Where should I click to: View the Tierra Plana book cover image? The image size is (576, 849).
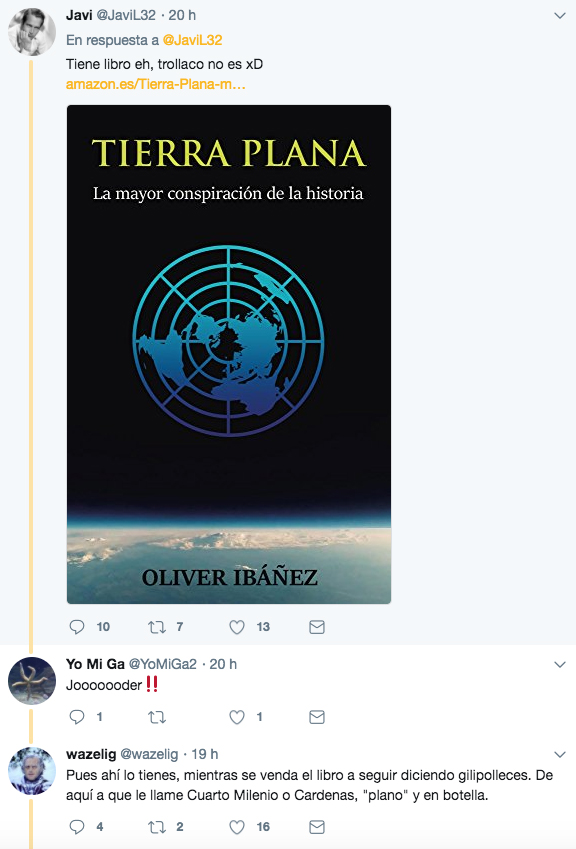(229, 354)
